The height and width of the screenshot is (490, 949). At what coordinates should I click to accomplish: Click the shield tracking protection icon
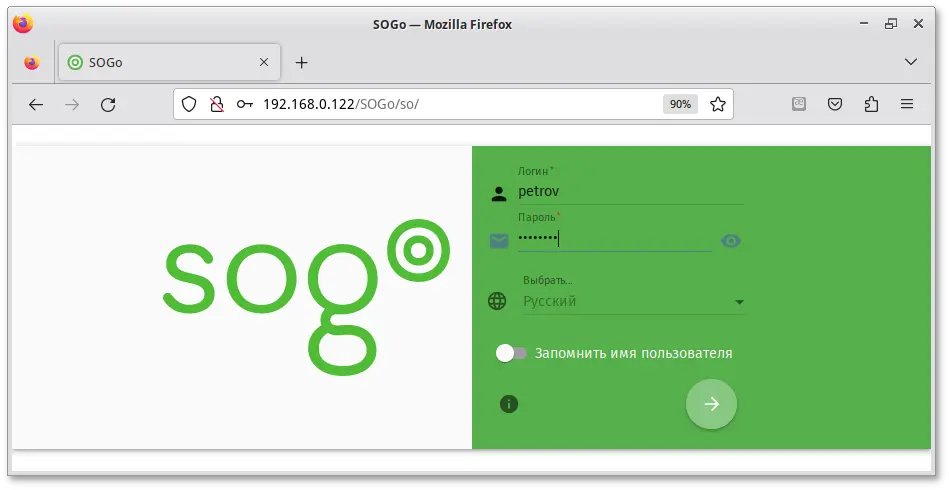pyautogui.click(x=192, y=104)
